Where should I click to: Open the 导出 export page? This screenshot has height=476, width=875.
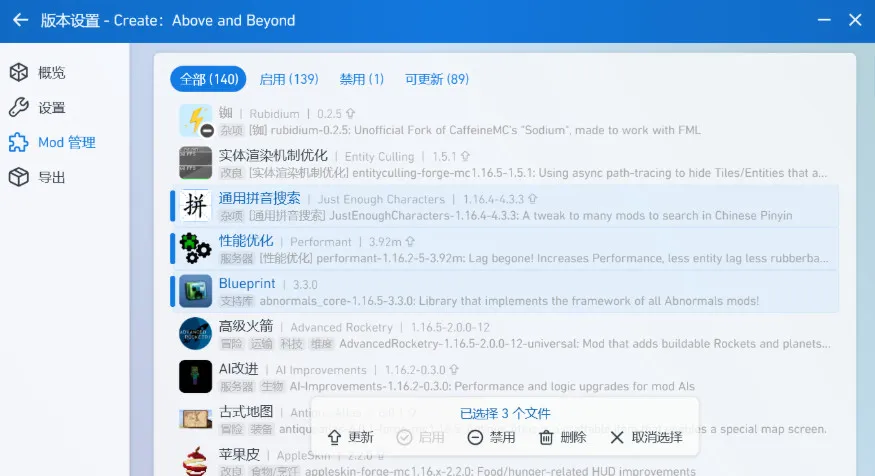click(x=50, y=178)
